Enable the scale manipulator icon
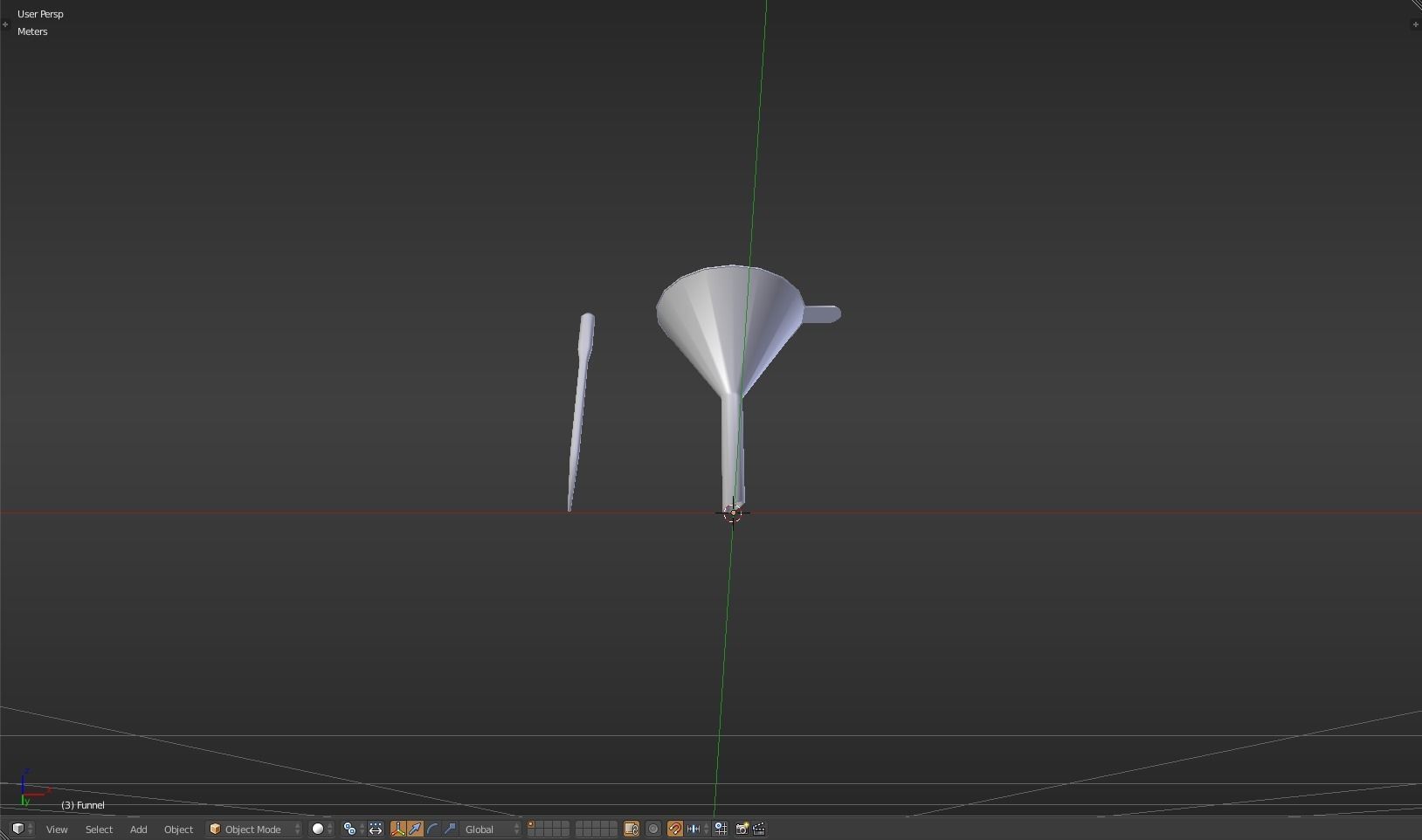 point(450,829)
